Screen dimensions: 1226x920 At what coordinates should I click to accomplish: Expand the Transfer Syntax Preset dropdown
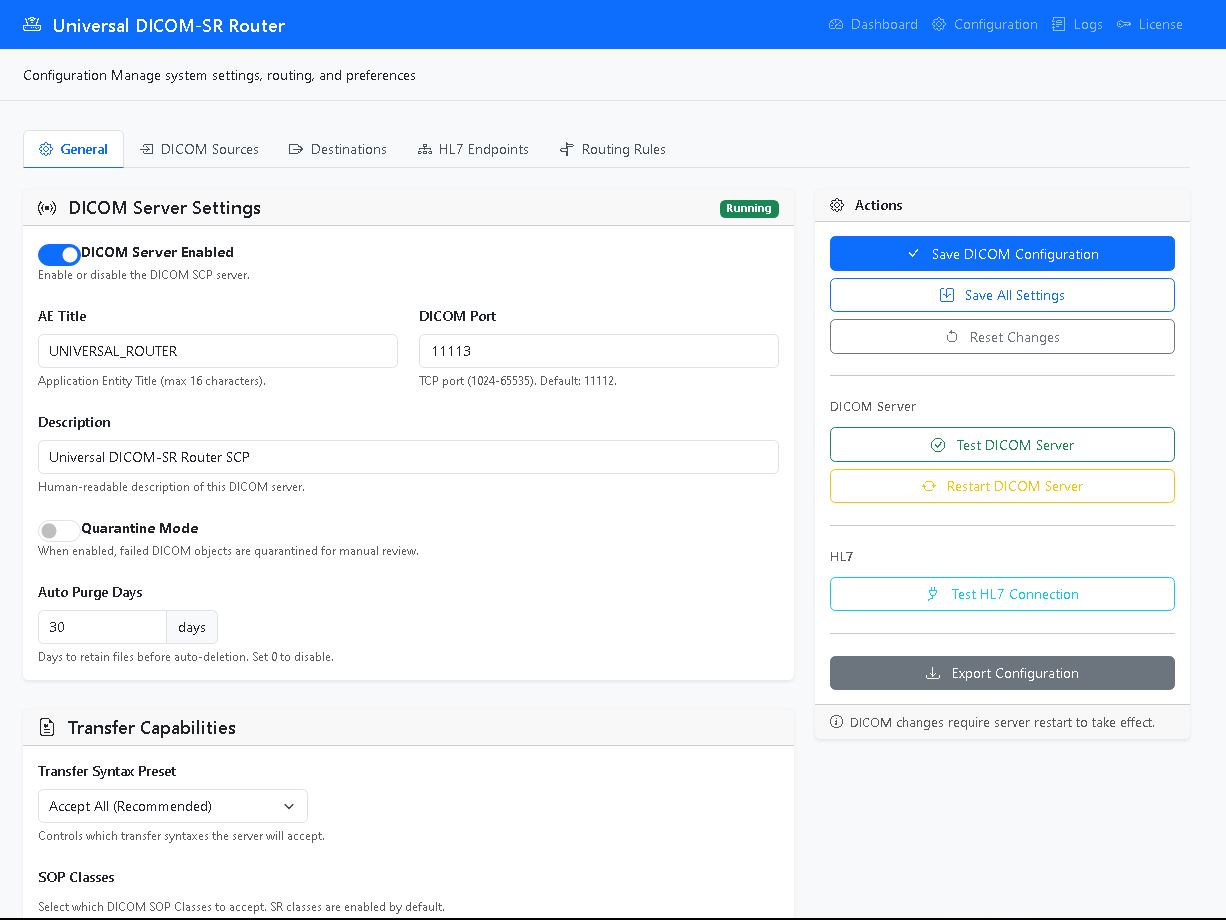[172, 806]
